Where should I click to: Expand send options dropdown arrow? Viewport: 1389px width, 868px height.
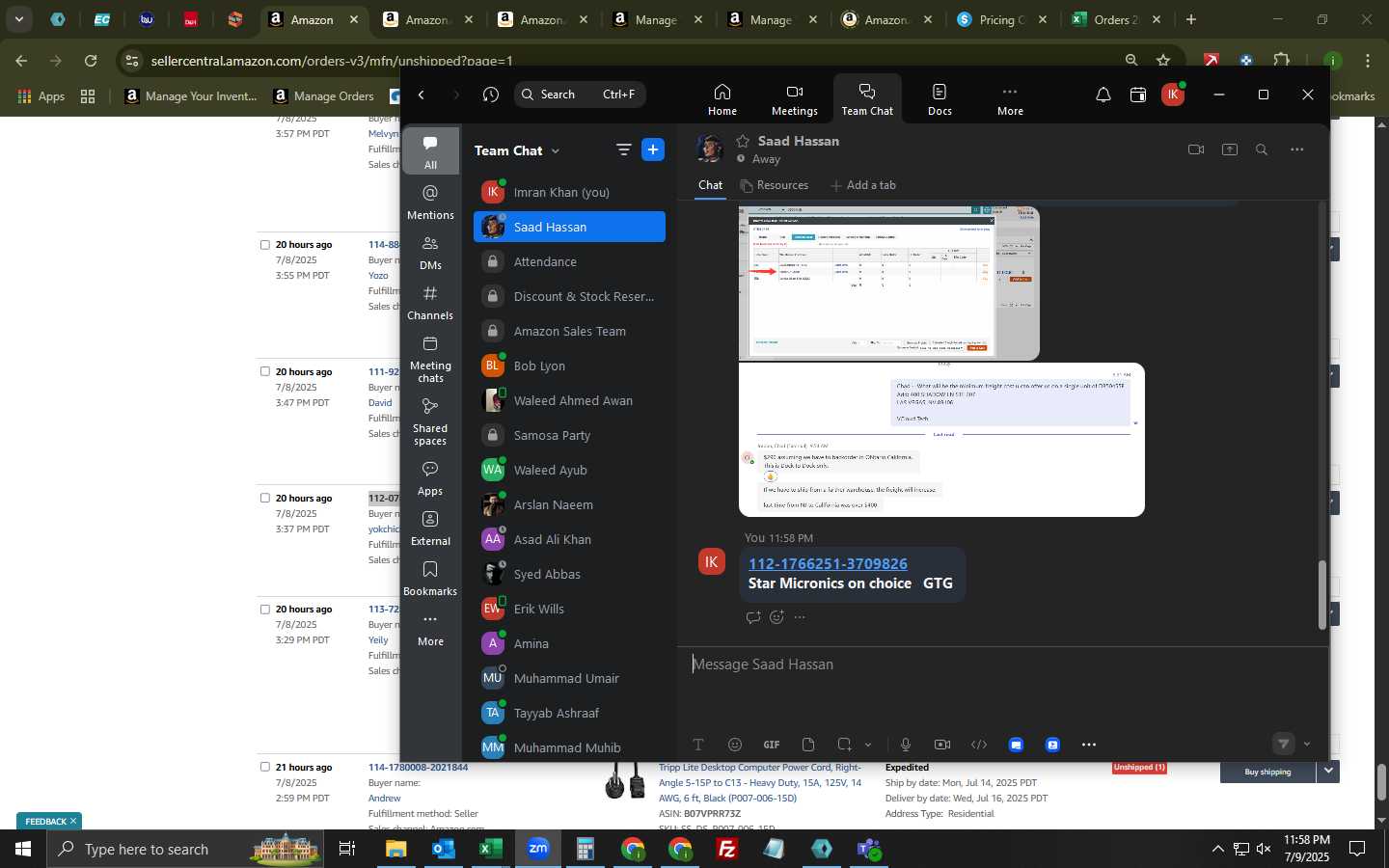click(1307, 744)
